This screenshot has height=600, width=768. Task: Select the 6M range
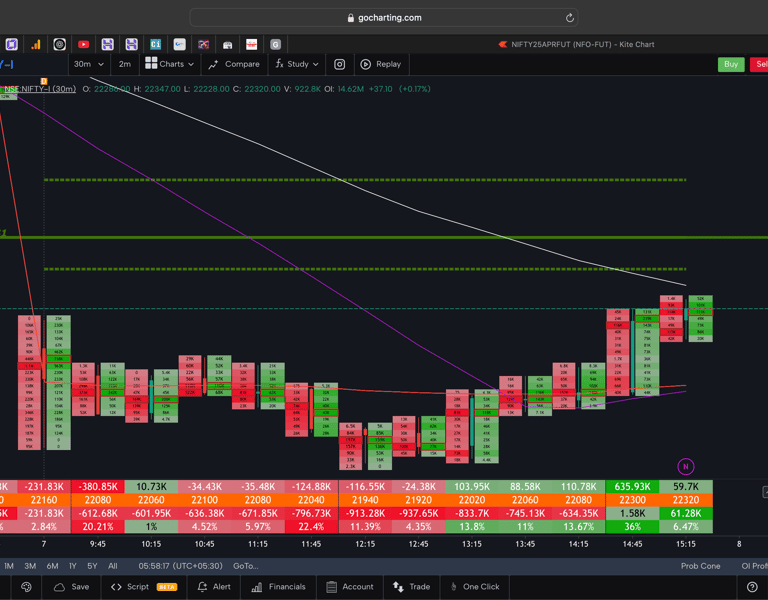[x=52, y=566]
